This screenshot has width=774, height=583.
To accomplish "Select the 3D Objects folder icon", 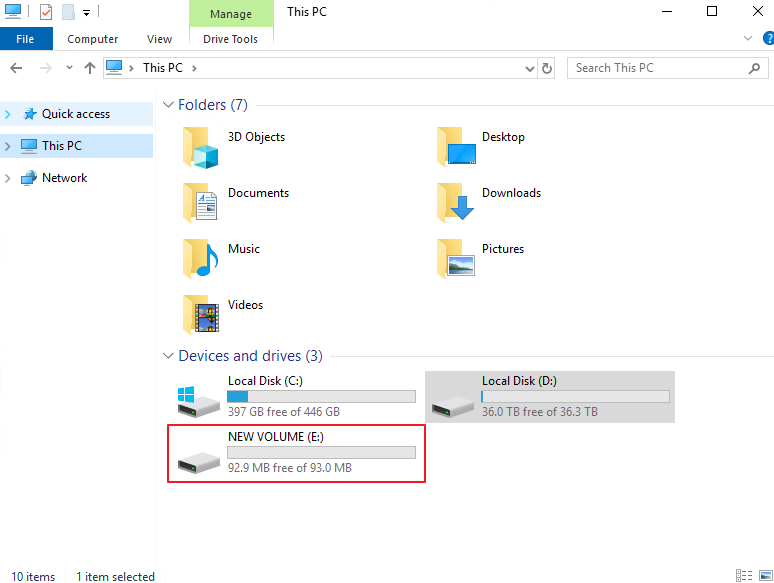I will (200, 148).
